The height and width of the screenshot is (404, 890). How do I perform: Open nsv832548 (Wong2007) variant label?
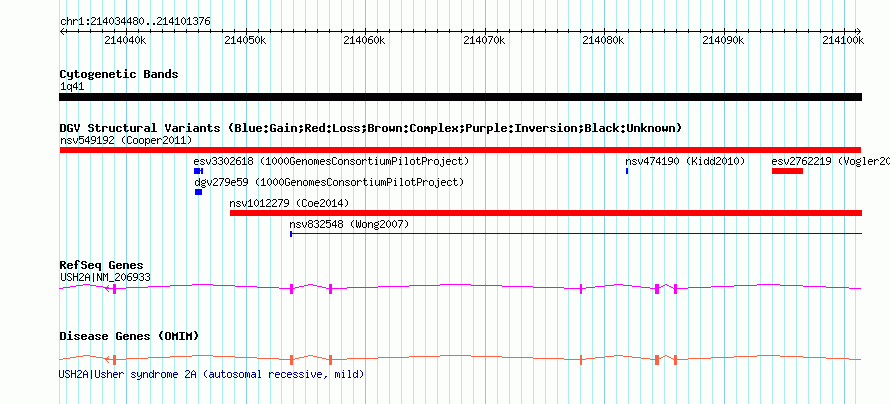coord(349,224)
